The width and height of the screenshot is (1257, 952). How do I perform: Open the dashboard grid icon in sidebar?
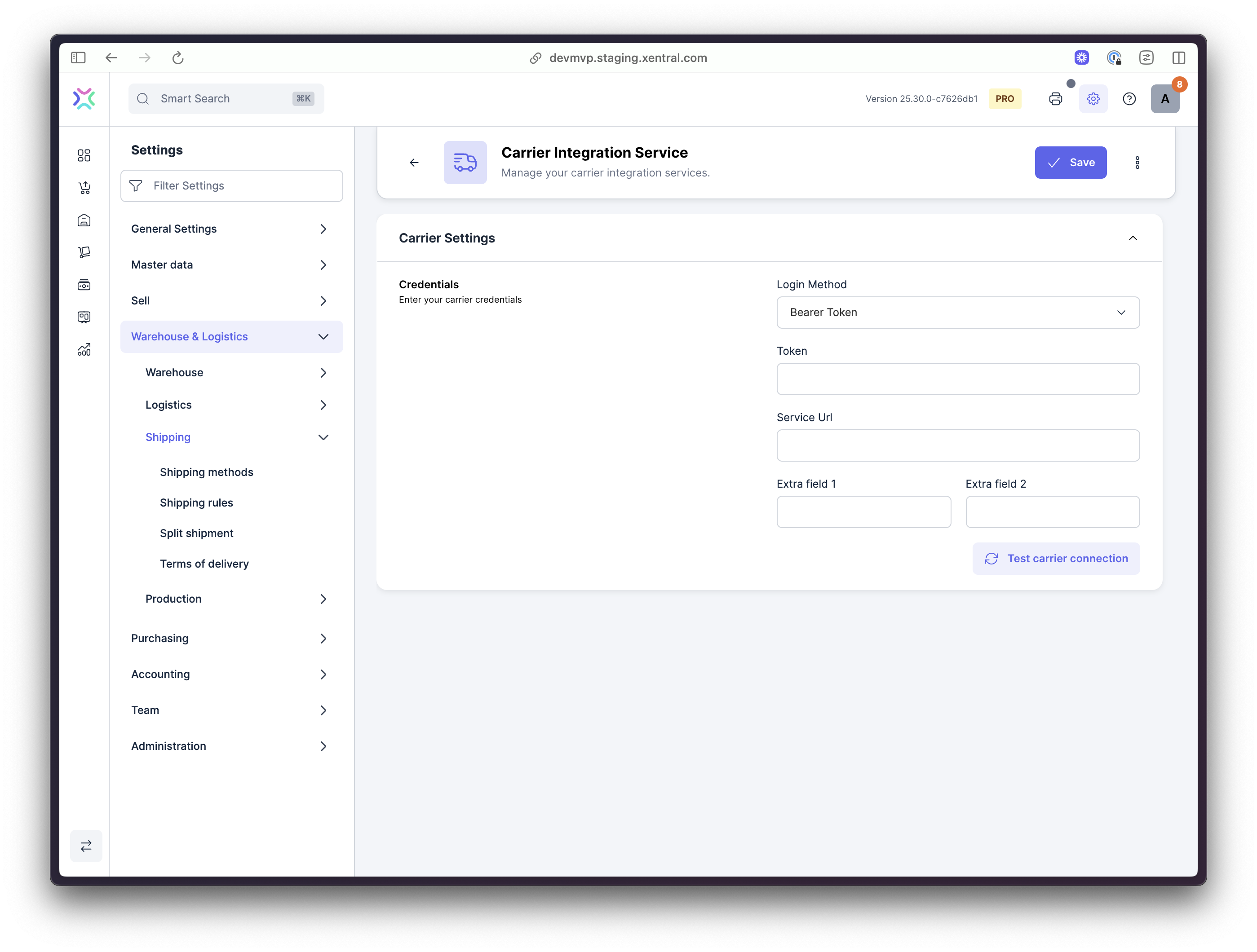84,155
